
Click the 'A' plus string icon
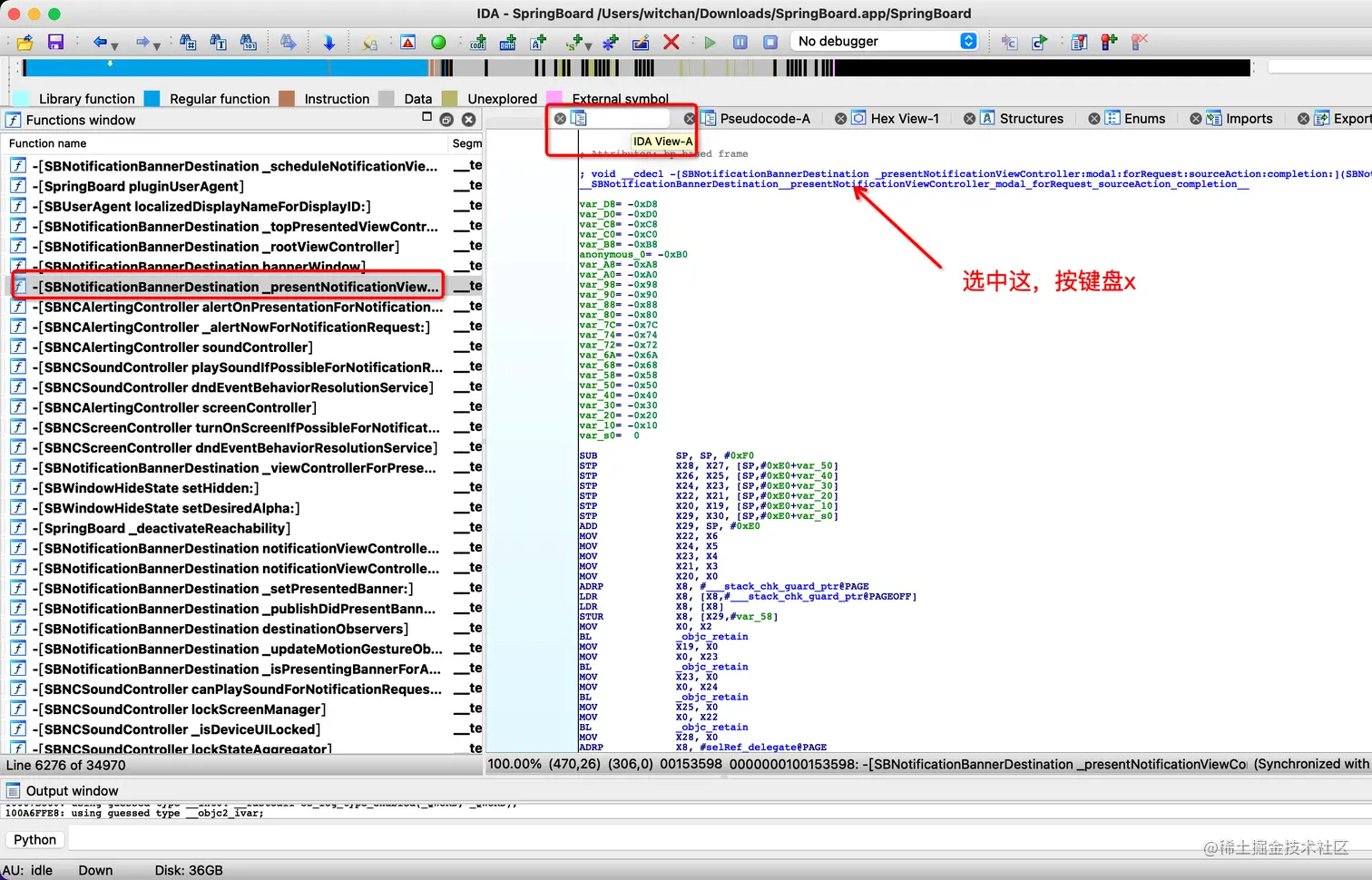coord(538,42)
